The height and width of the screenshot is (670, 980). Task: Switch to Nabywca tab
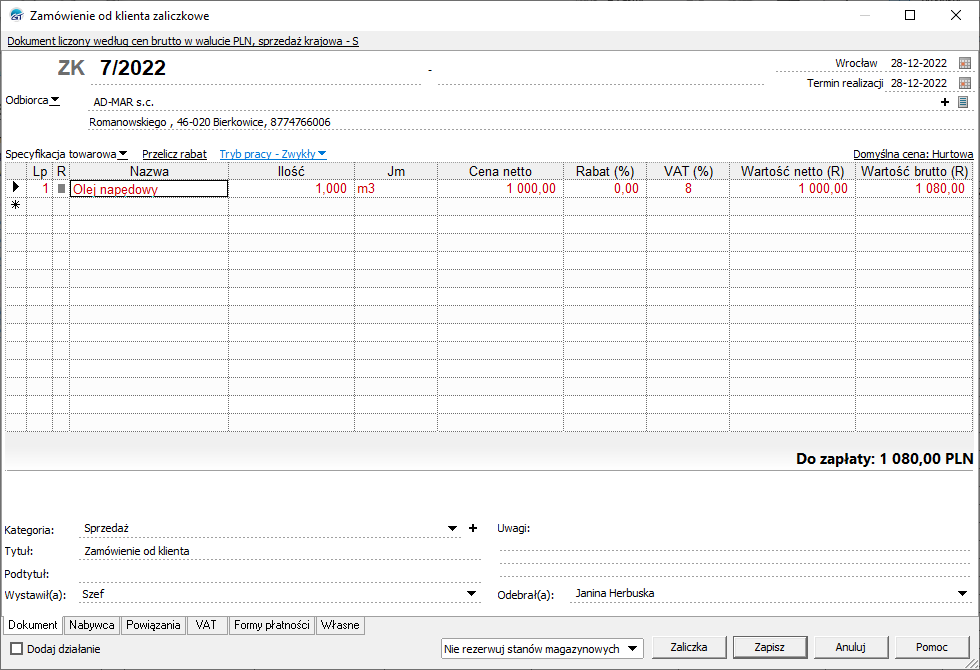click(91, 625)
